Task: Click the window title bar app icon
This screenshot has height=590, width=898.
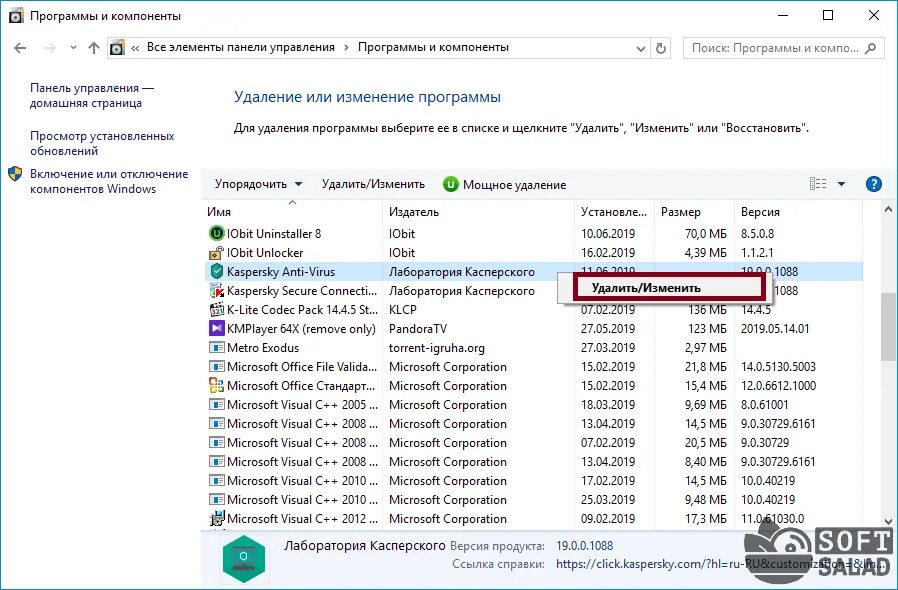Action: [17, 16]
